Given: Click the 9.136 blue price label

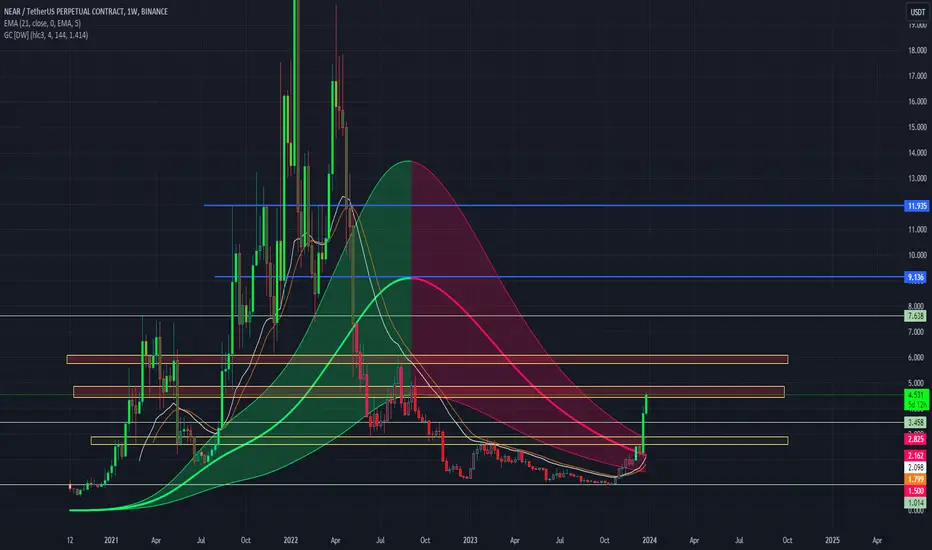Looking at the screenshot, I should 916,277.
